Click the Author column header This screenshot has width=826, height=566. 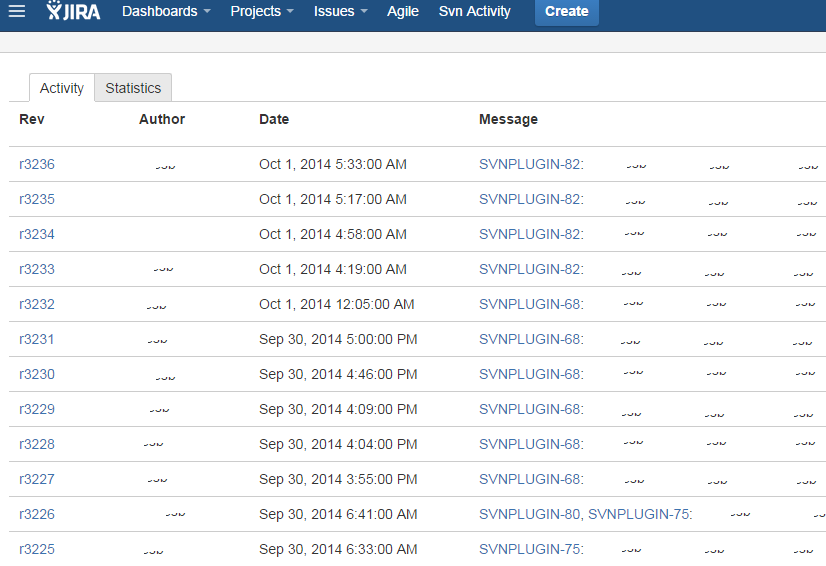[162, 119]
